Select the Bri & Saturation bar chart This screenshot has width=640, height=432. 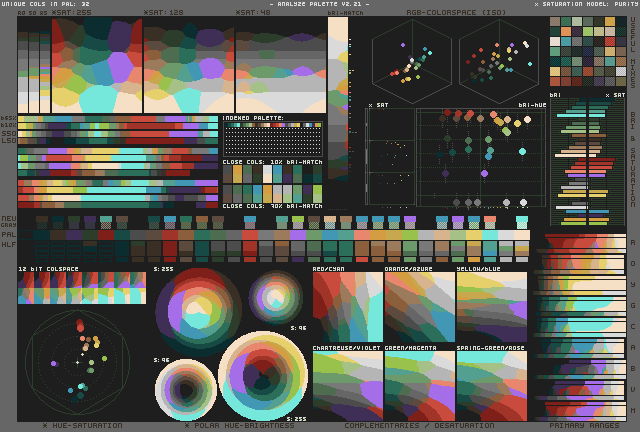[x=588, y=162]
